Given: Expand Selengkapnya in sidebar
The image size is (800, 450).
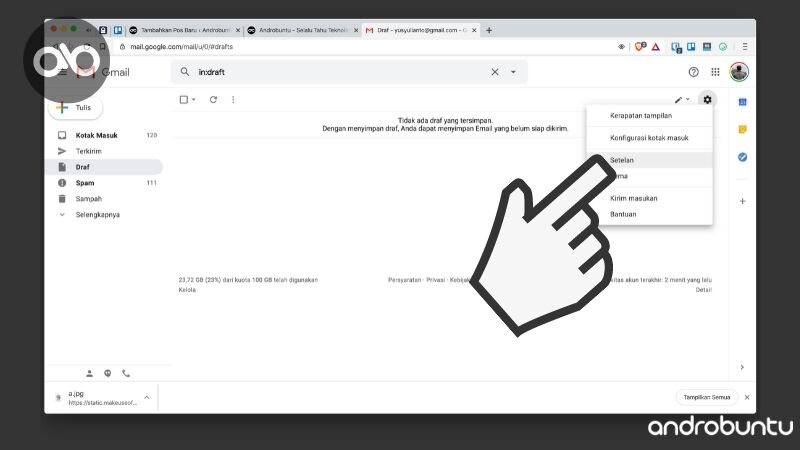Looking at the screenshot, I should 104,214.
